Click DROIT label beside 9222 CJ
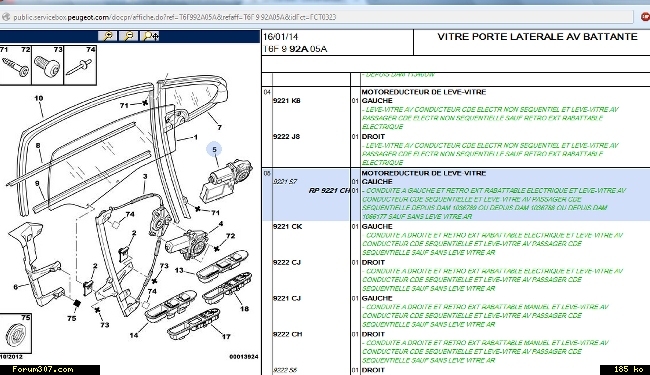Screen dimensions: 650x375 point(374,263)
